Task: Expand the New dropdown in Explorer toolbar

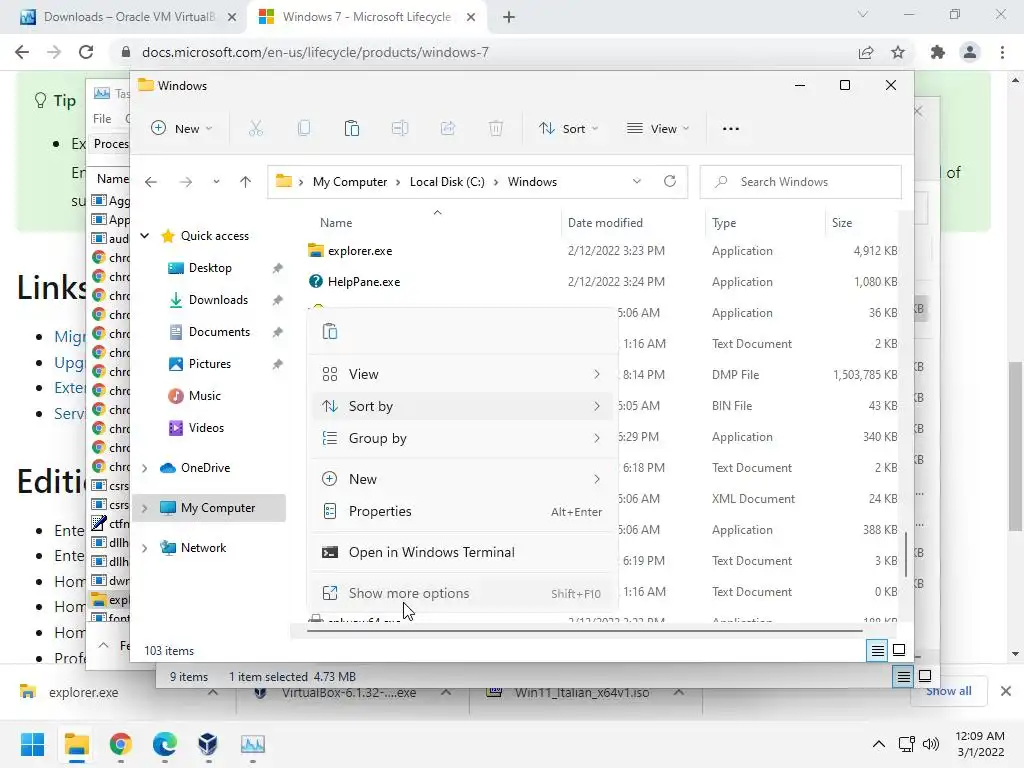Action: coord(182,129)
